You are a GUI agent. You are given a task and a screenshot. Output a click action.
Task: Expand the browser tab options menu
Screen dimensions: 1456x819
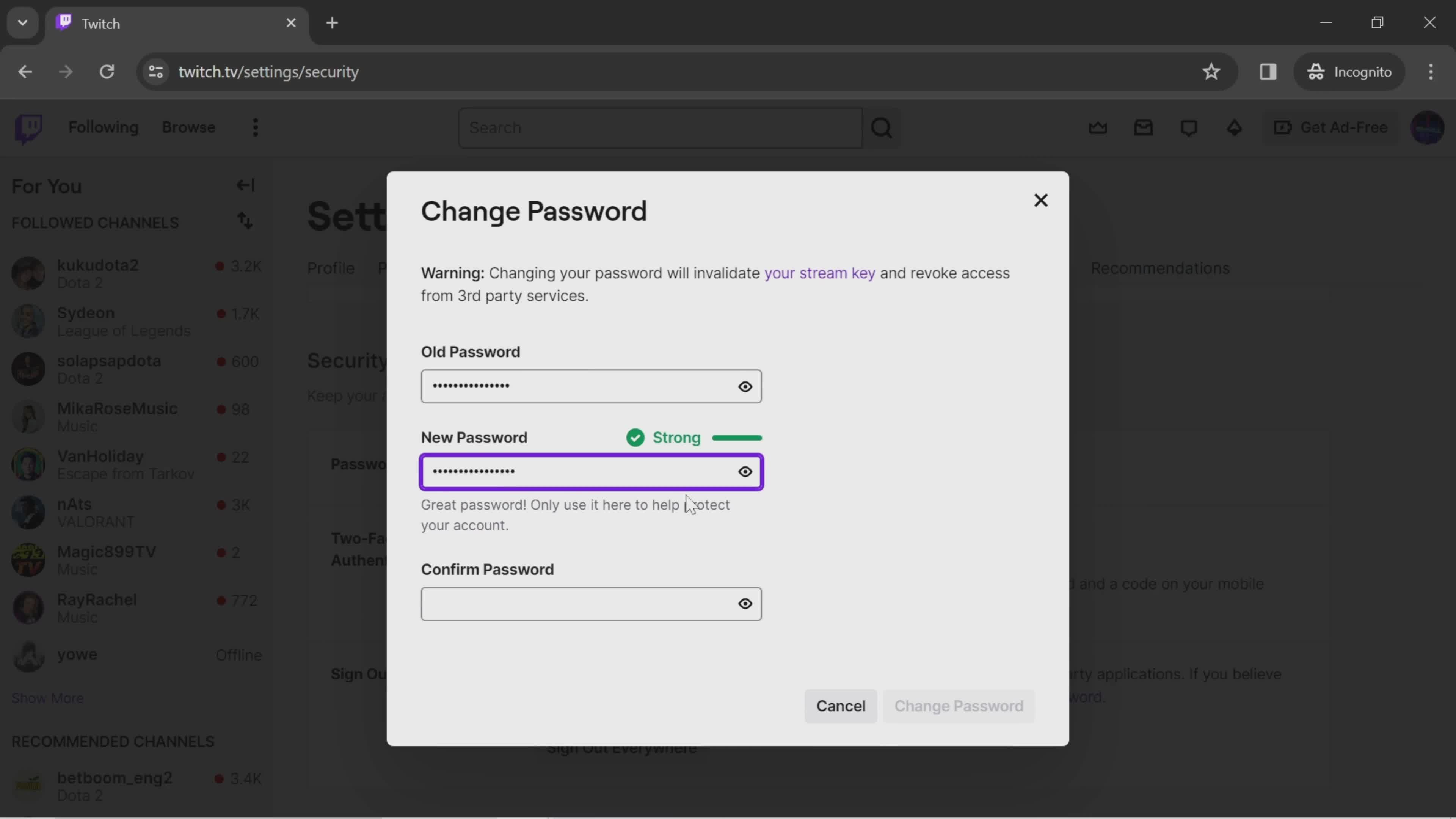click(x=22, y=22)
